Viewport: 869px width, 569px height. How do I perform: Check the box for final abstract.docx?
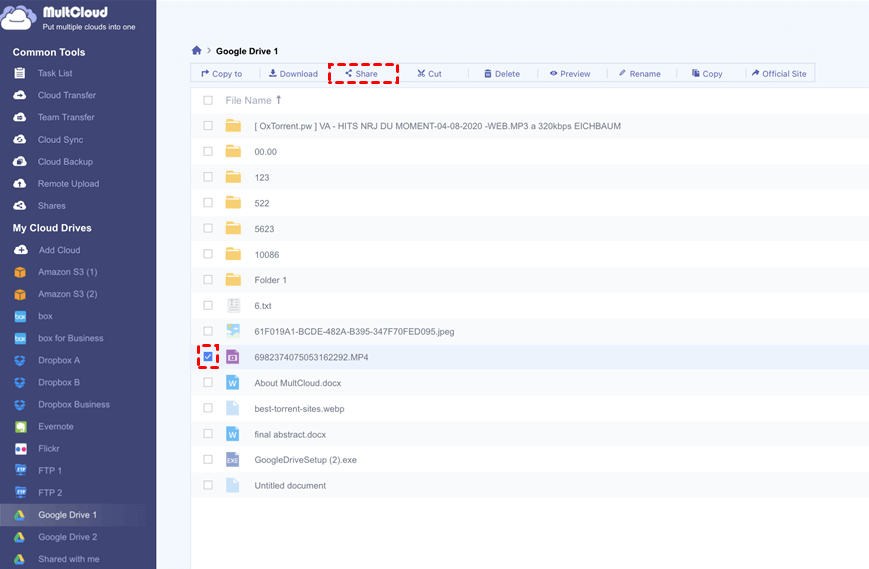[208, 433]
